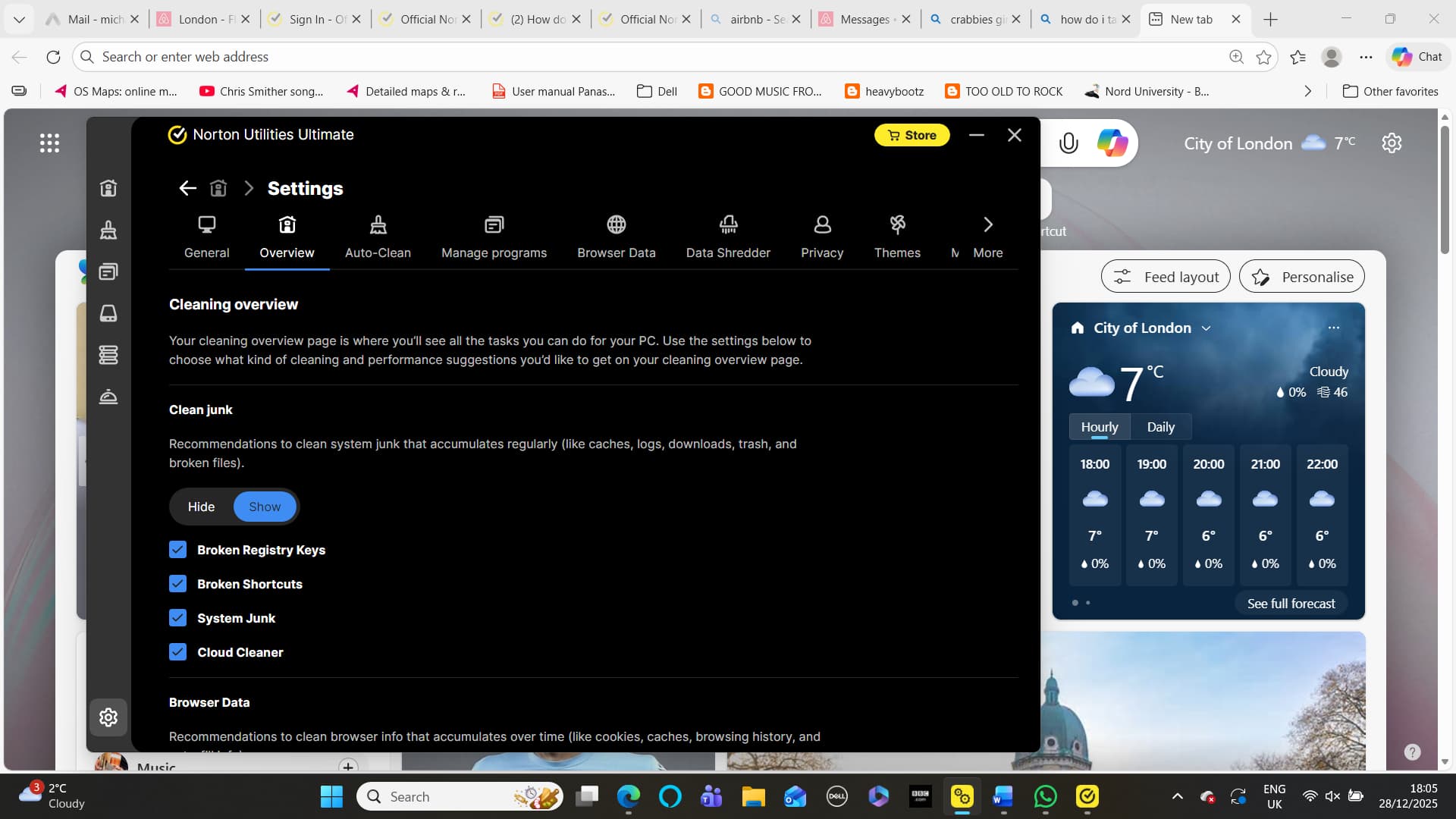Toggle Clean junk to Hide
The image size is (1456, 819).
click(x=201, y=507)
